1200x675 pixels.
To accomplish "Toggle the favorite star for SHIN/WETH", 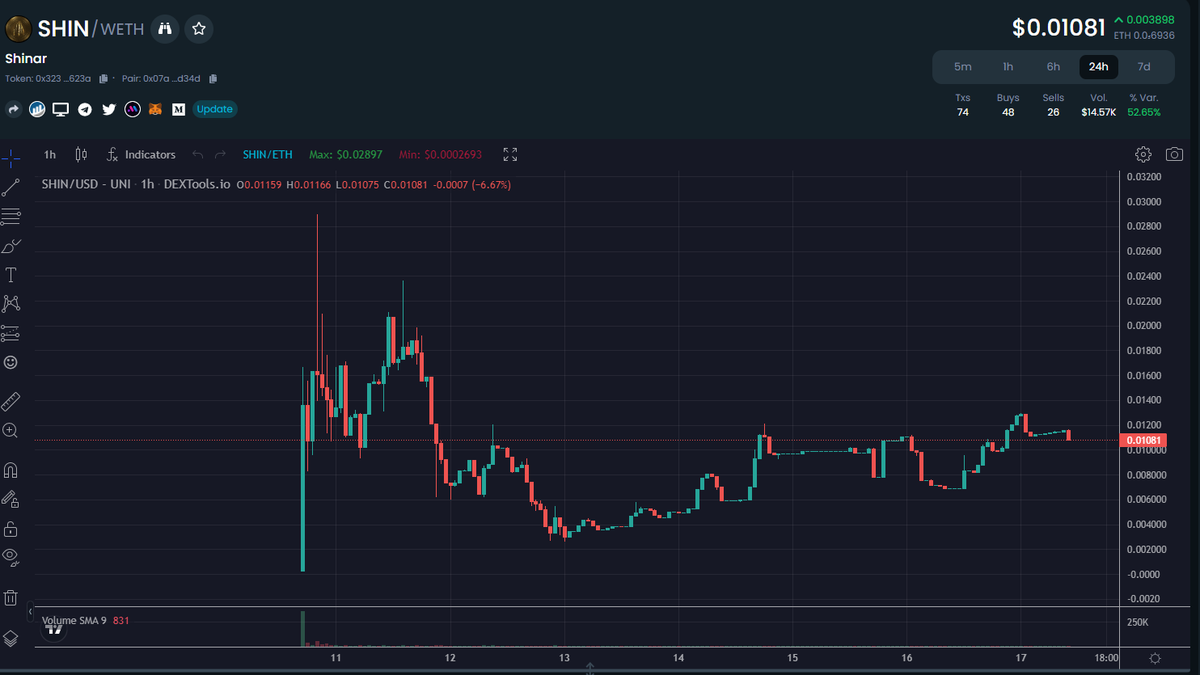I will (x=198, y=29).
